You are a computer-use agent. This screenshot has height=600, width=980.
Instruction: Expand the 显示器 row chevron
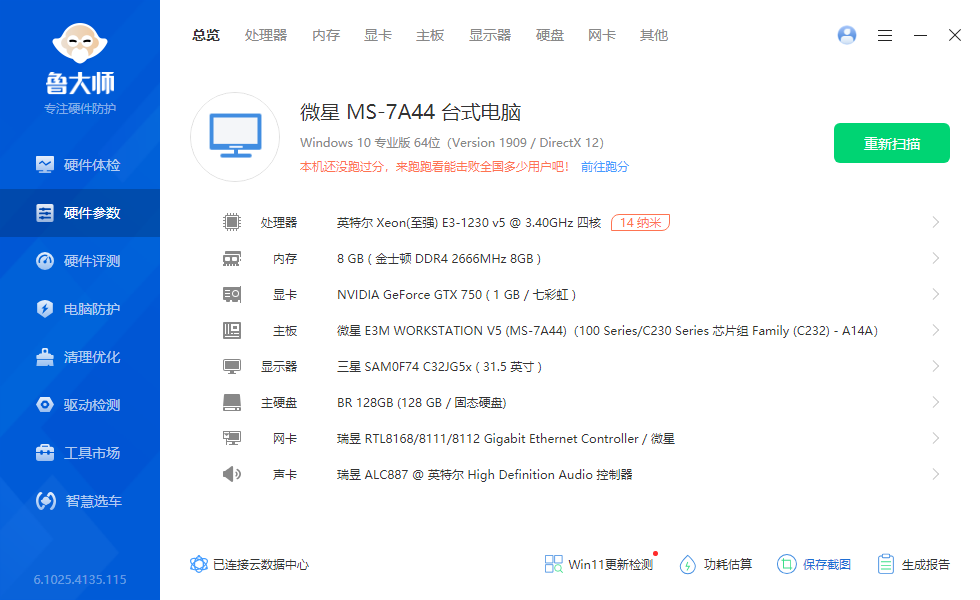pos(936,366)
